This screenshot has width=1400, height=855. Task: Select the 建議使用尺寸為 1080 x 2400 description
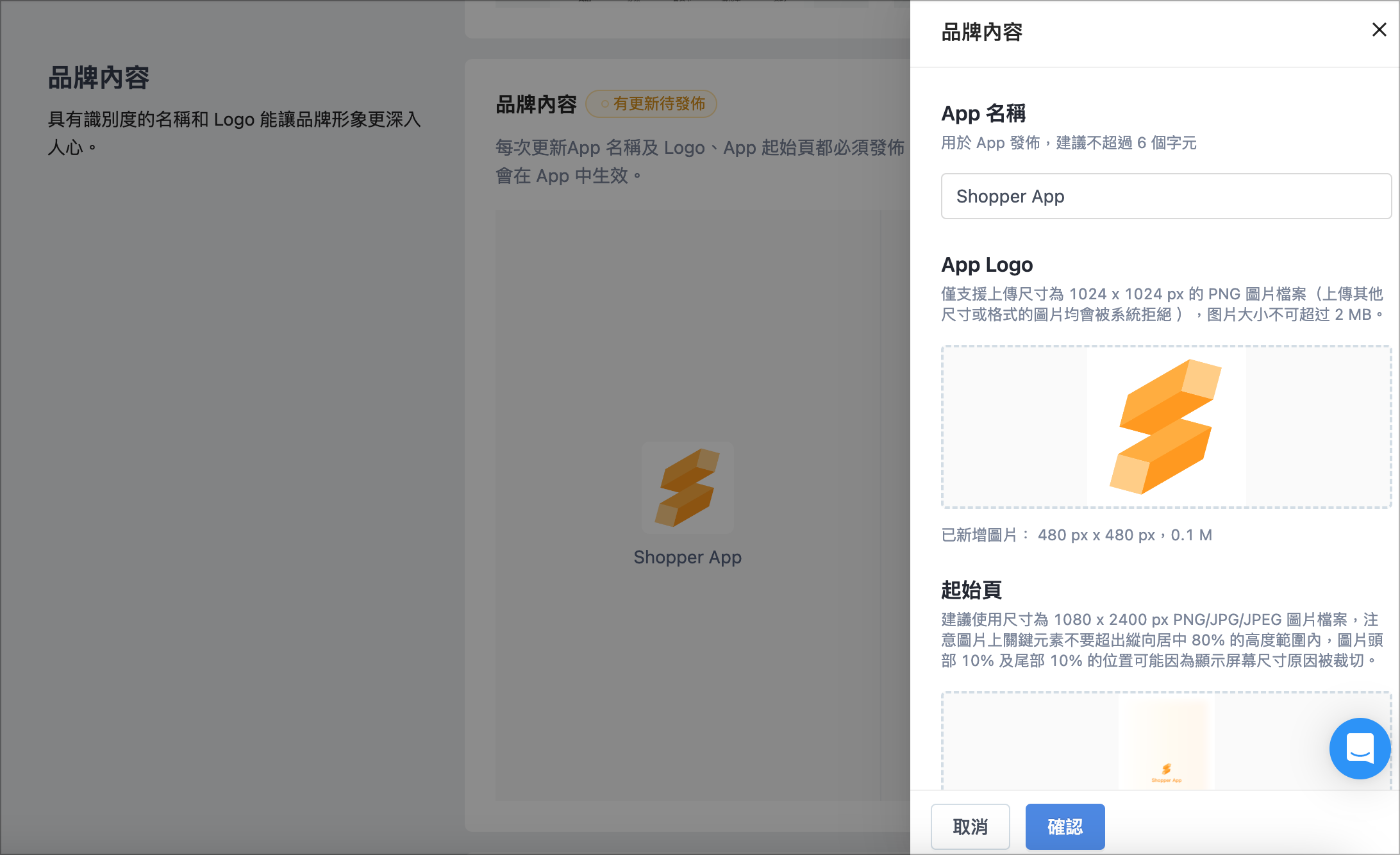pos(1162,640)
